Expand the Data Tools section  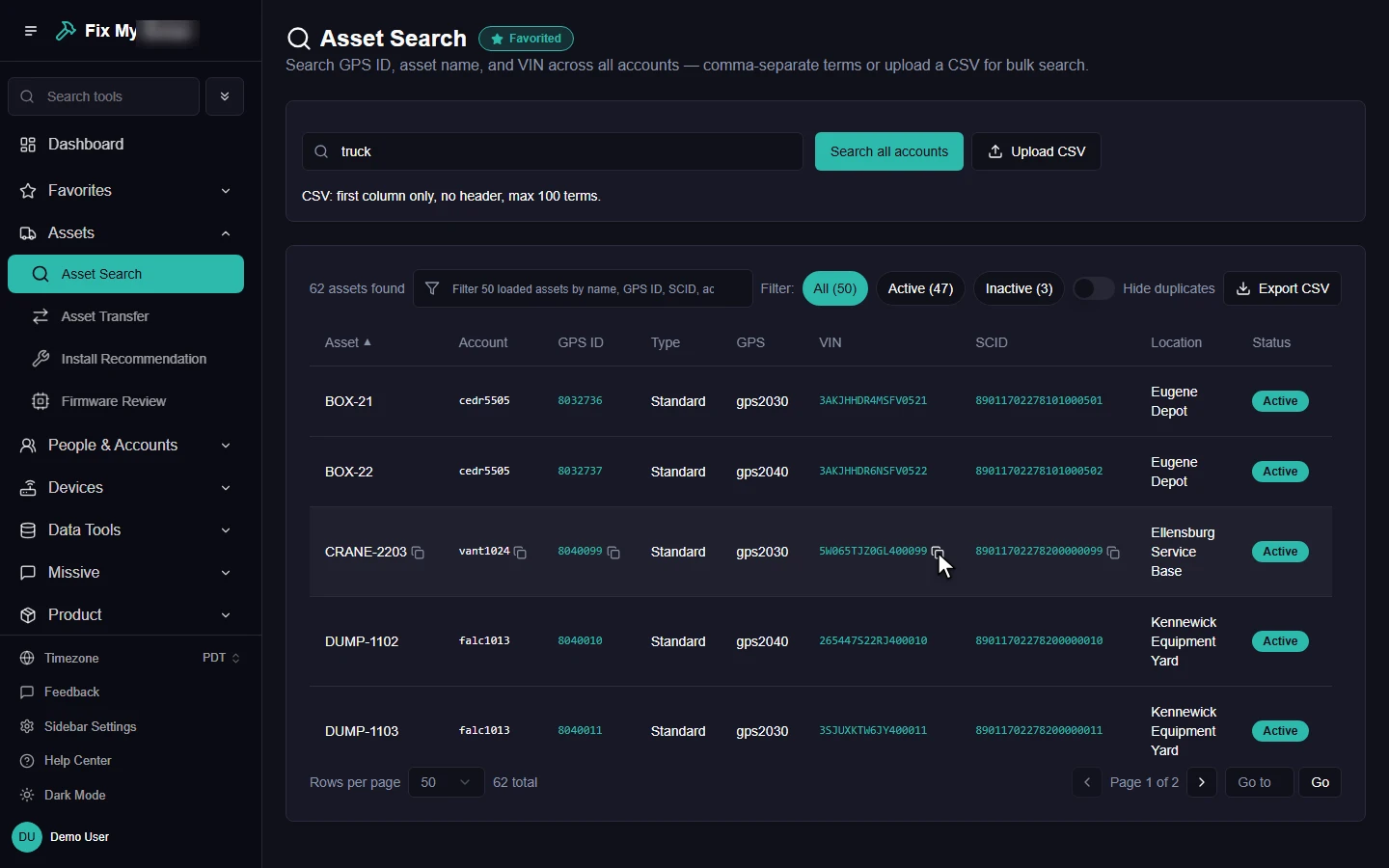point(125,530)
